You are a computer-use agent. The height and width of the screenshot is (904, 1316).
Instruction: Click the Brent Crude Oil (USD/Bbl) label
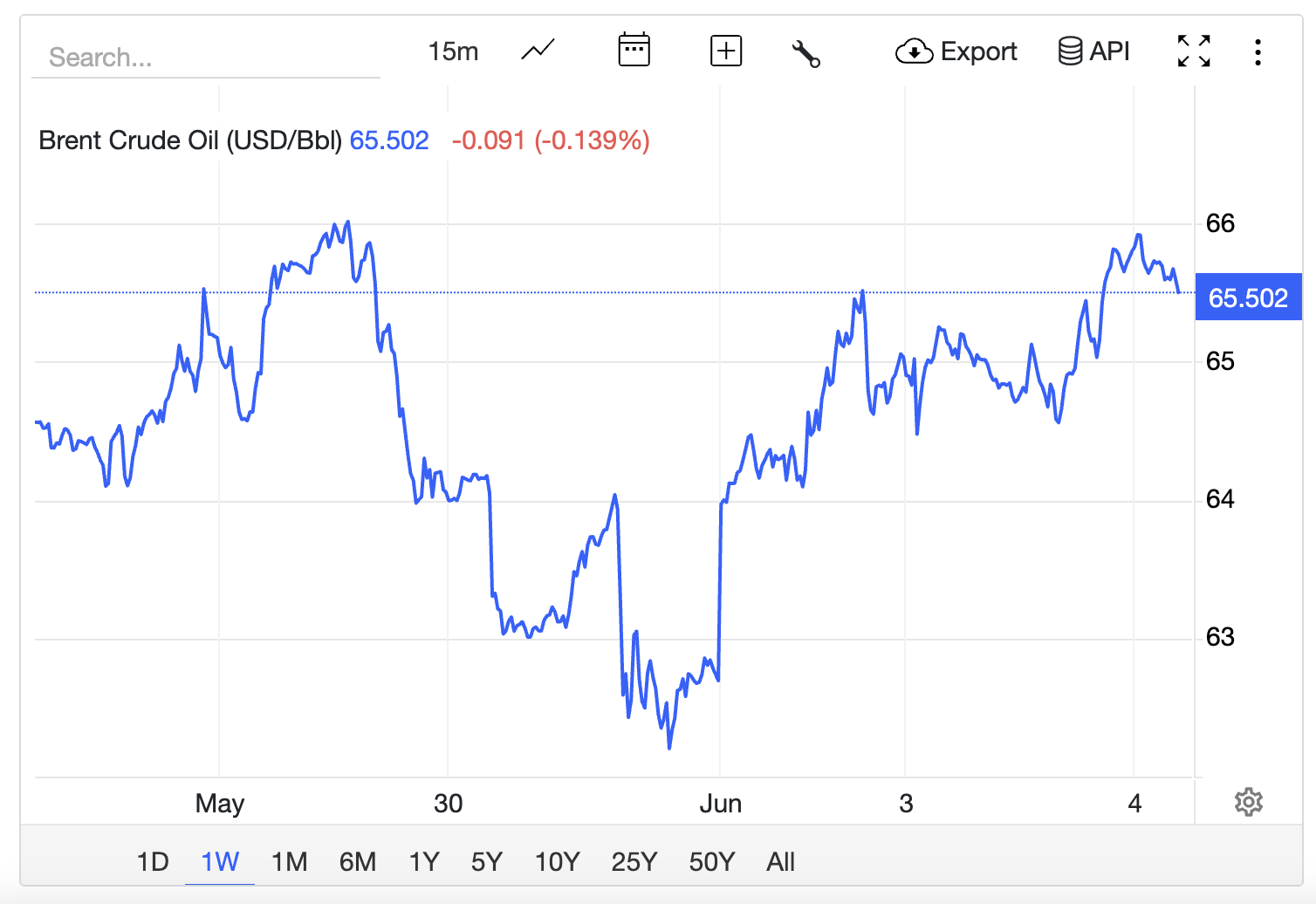190,140
